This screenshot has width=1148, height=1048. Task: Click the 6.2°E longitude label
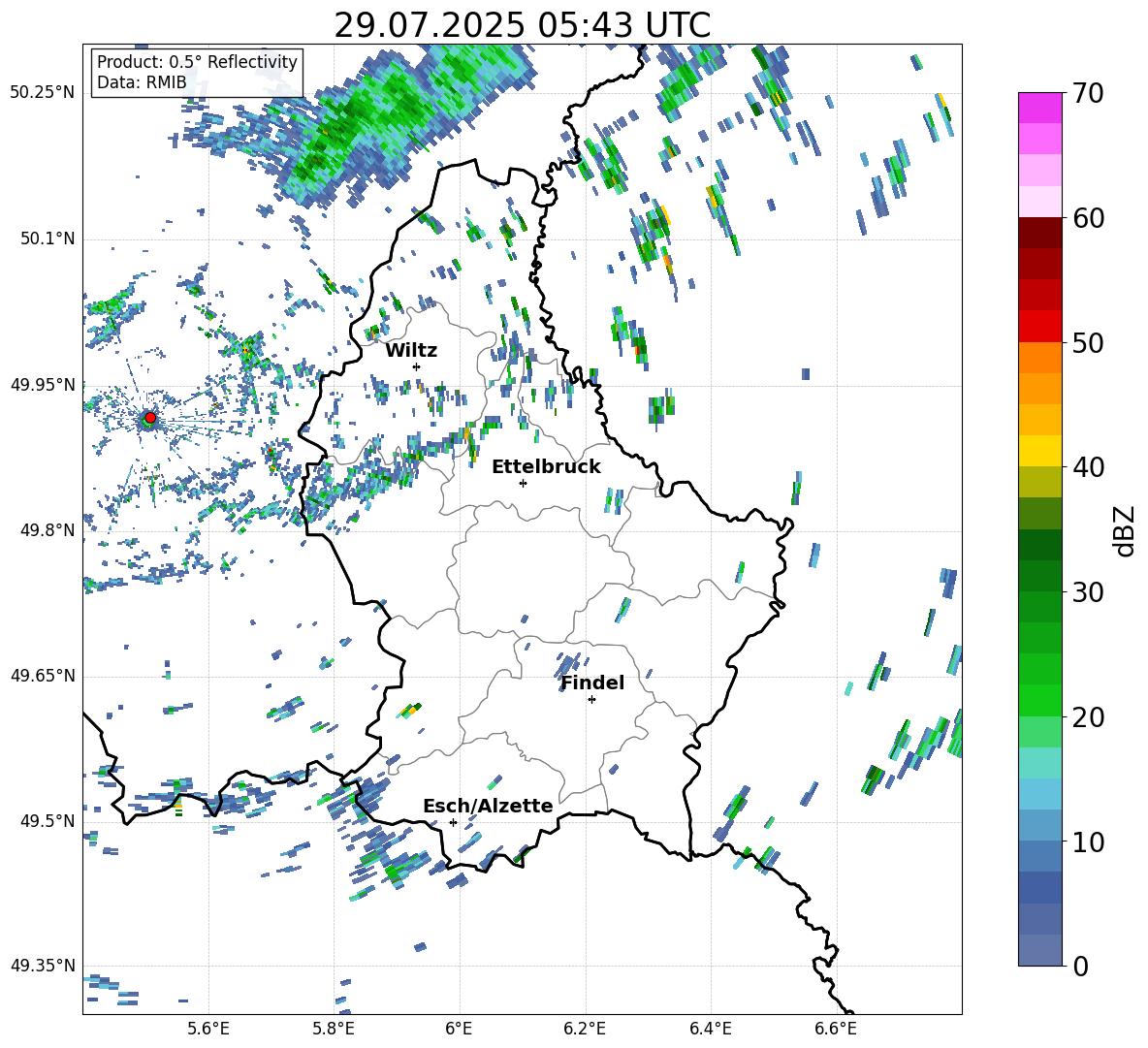[x=585, y=1029]
